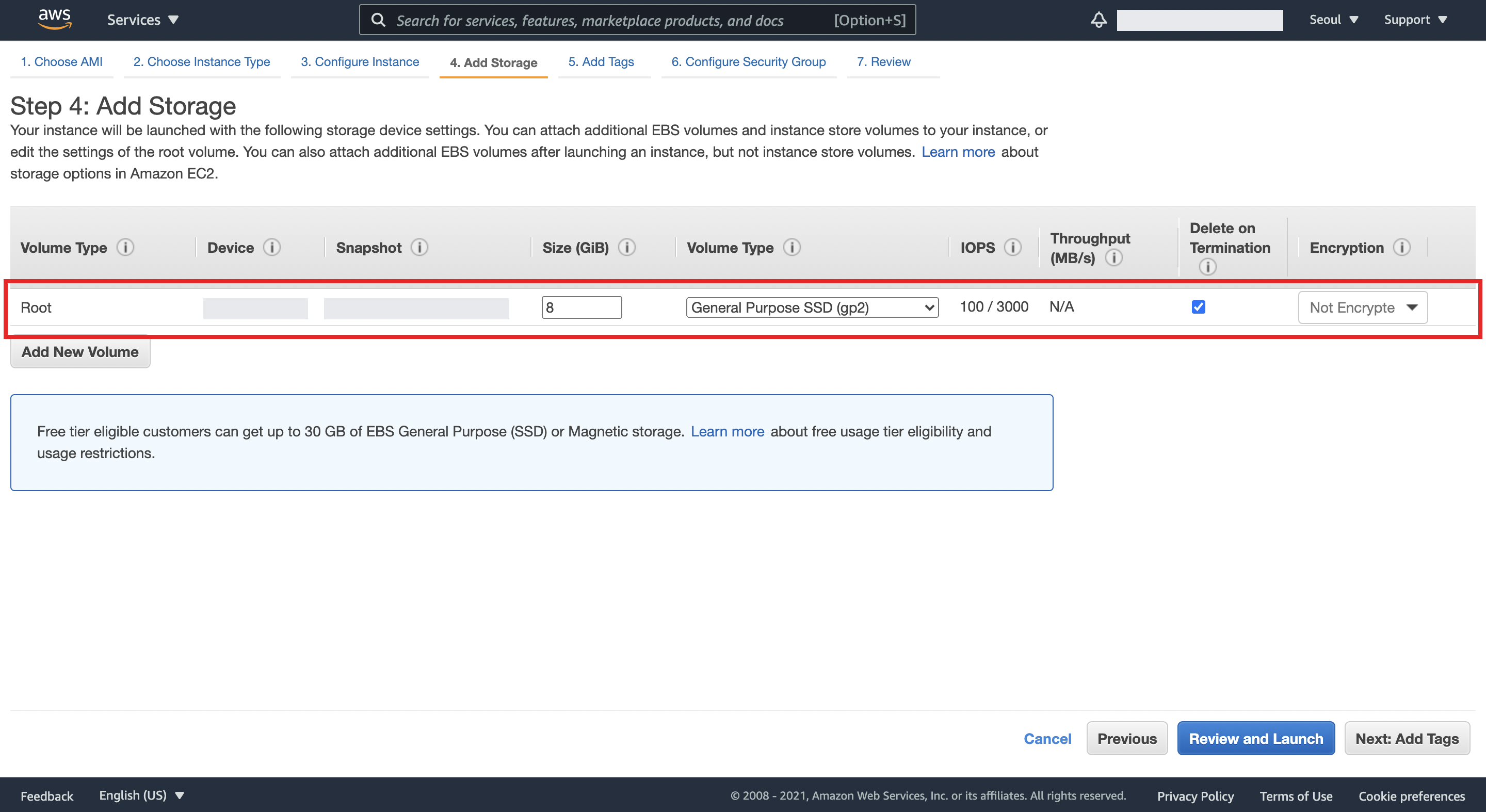Viewport: 1486px width, 812px height.
Task: Click info icon beside Snapshot header
Action: pos(419,248)
